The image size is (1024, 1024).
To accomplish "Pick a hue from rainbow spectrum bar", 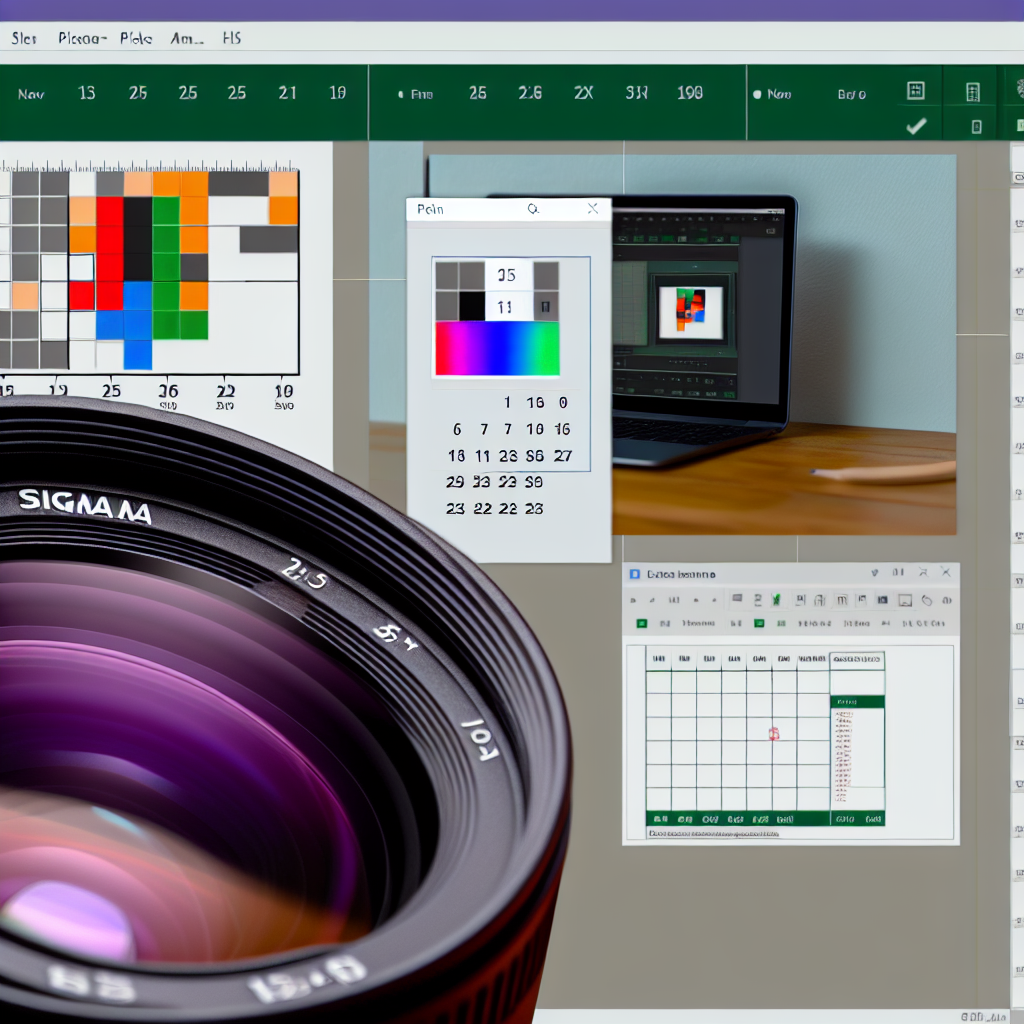I will [497, 349].
